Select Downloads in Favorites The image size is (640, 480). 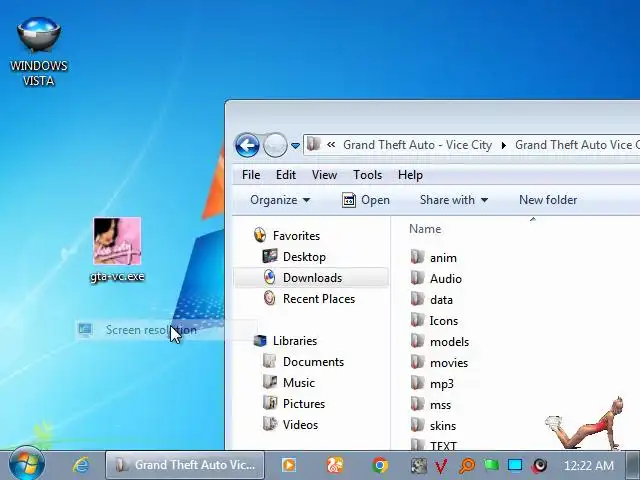(x=312, y=278)
